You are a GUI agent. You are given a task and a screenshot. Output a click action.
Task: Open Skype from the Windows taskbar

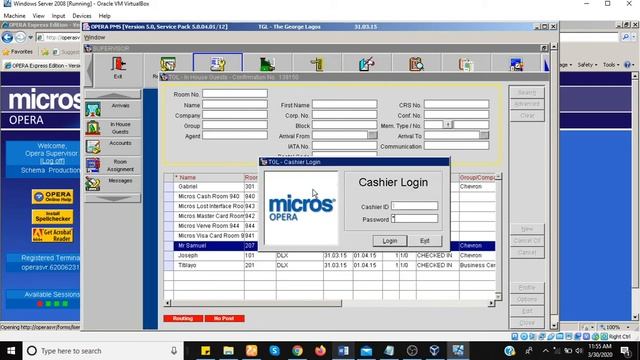pyautogui.click(x=274, y=351)
